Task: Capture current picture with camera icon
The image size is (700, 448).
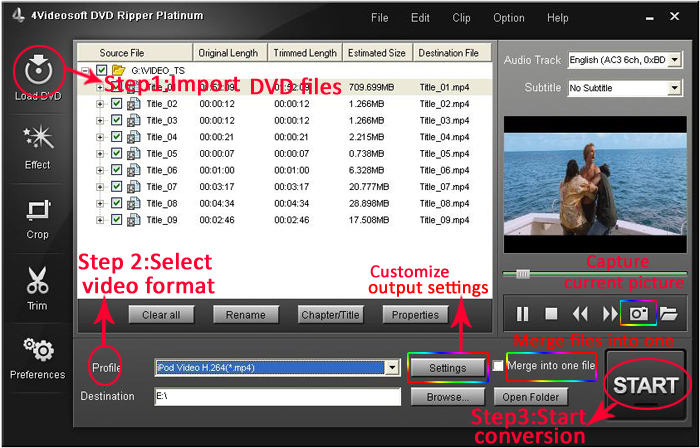Action: point(639,314)
